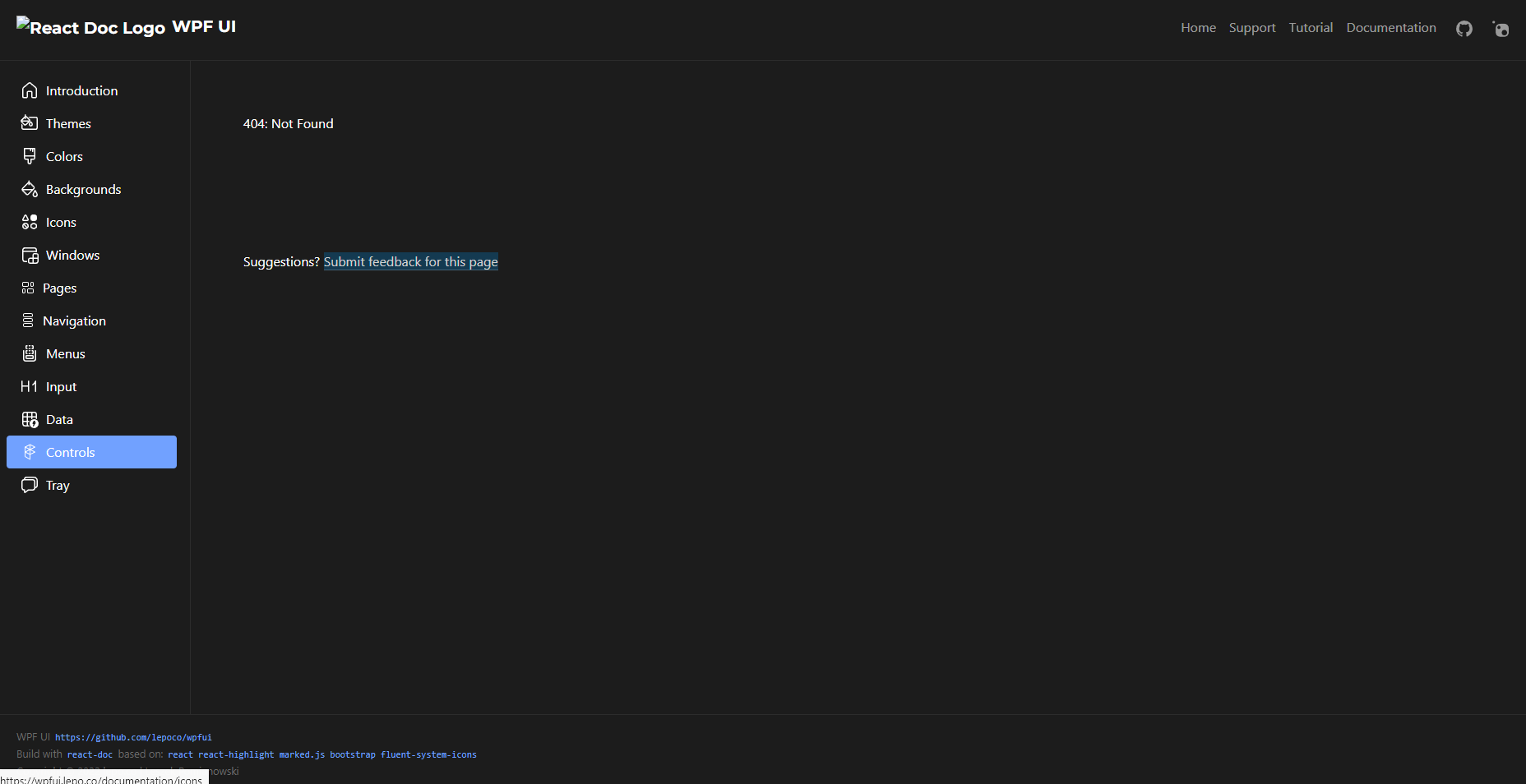Click the Colors sidebar icon

tap(29, 156)
